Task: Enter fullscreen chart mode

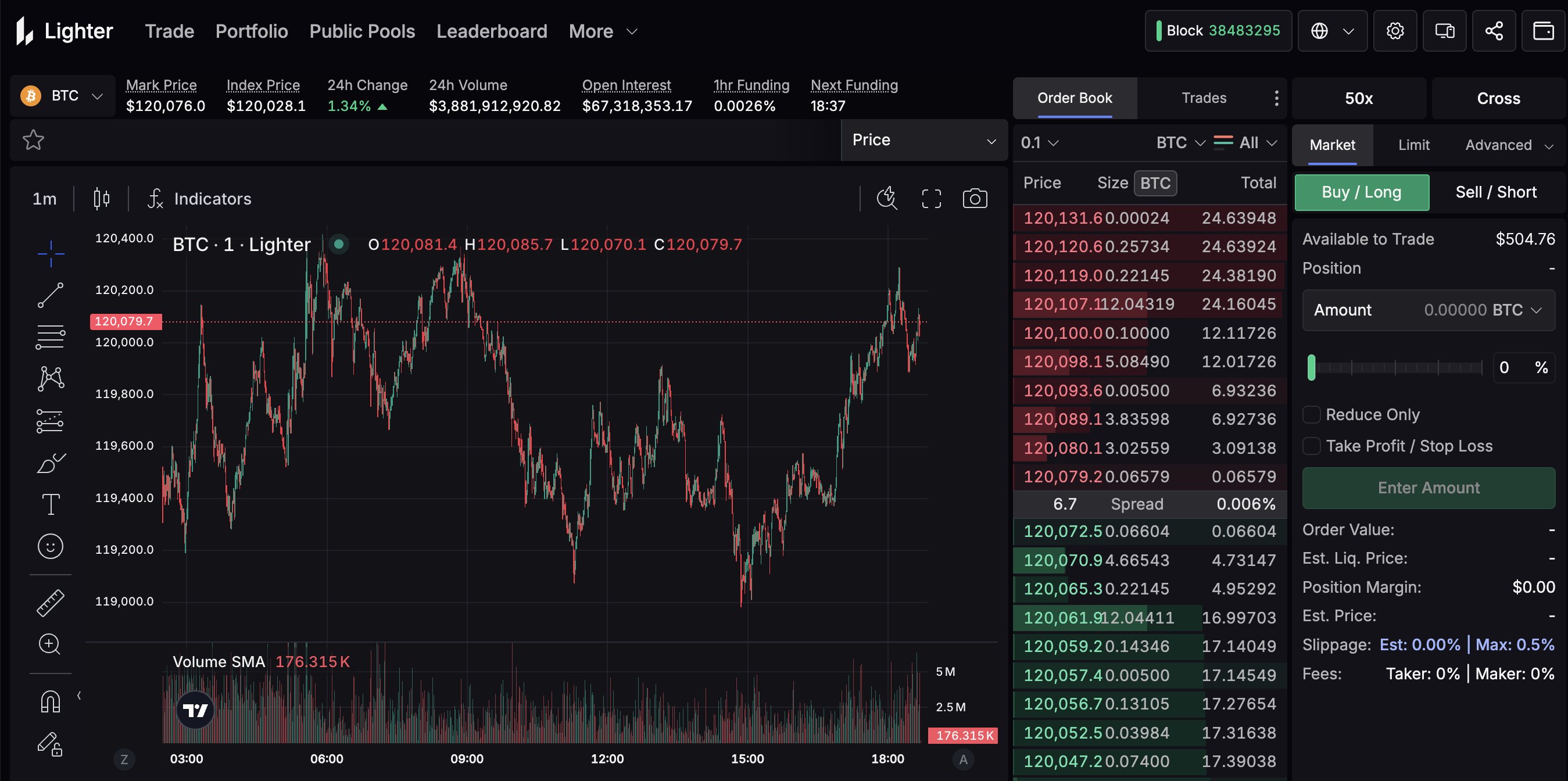Action: click(x=930, y=198)
